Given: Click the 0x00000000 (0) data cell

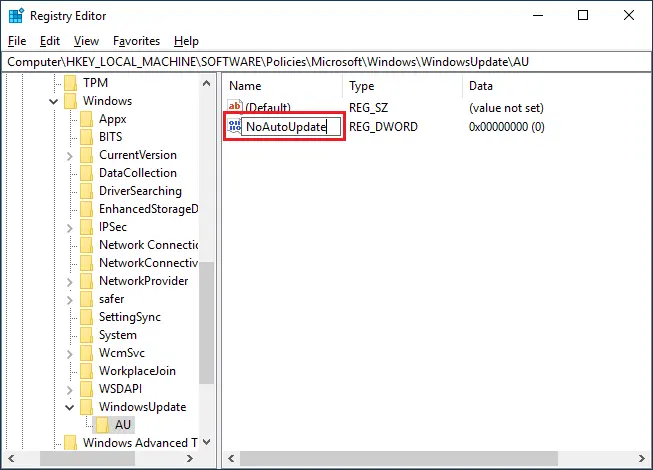Looking at the screenshot, I should (x=506, y=127).
